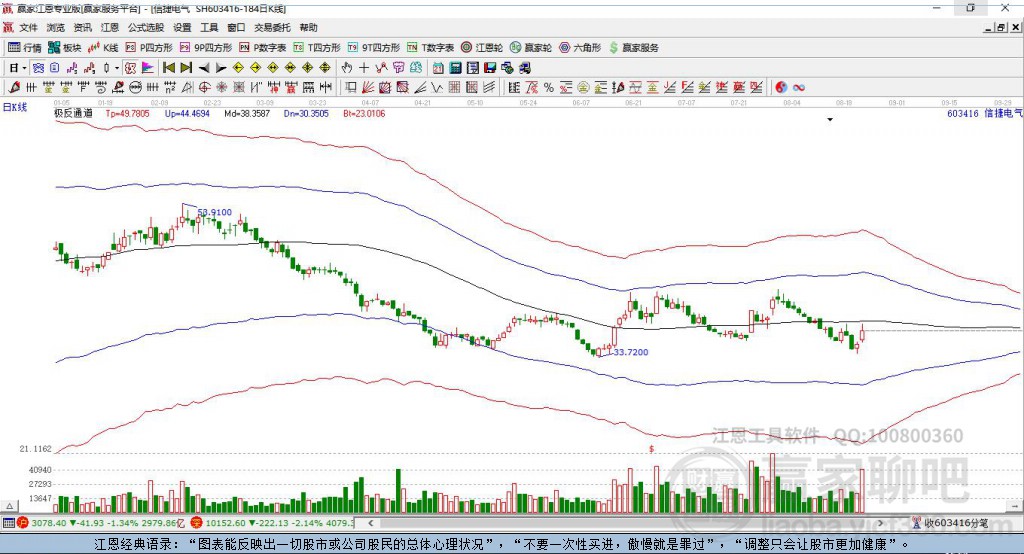Select the crosshair cursor tool
Viewport: 1024px width, 554px height.
(364, 67)
